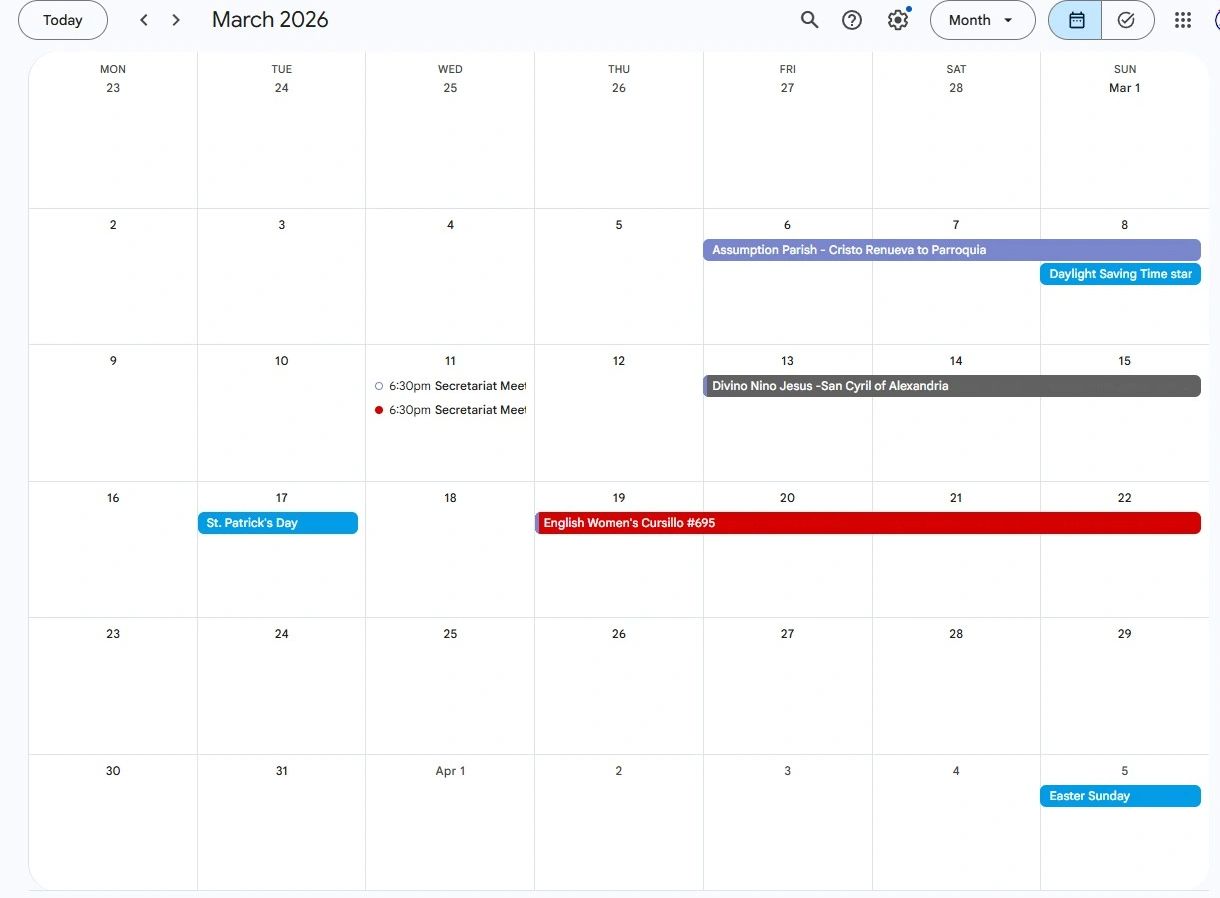Image resolution: width=1220 pixels, height=898 pixels.
Task: Go to the previous month
Action: (x=144, y=20)
